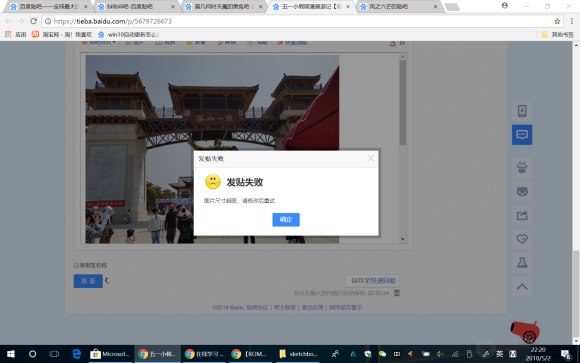The width and height of the screenshot is (580, 363).
Task: Reload the page with the refresh icon
Action: (34, 21)
